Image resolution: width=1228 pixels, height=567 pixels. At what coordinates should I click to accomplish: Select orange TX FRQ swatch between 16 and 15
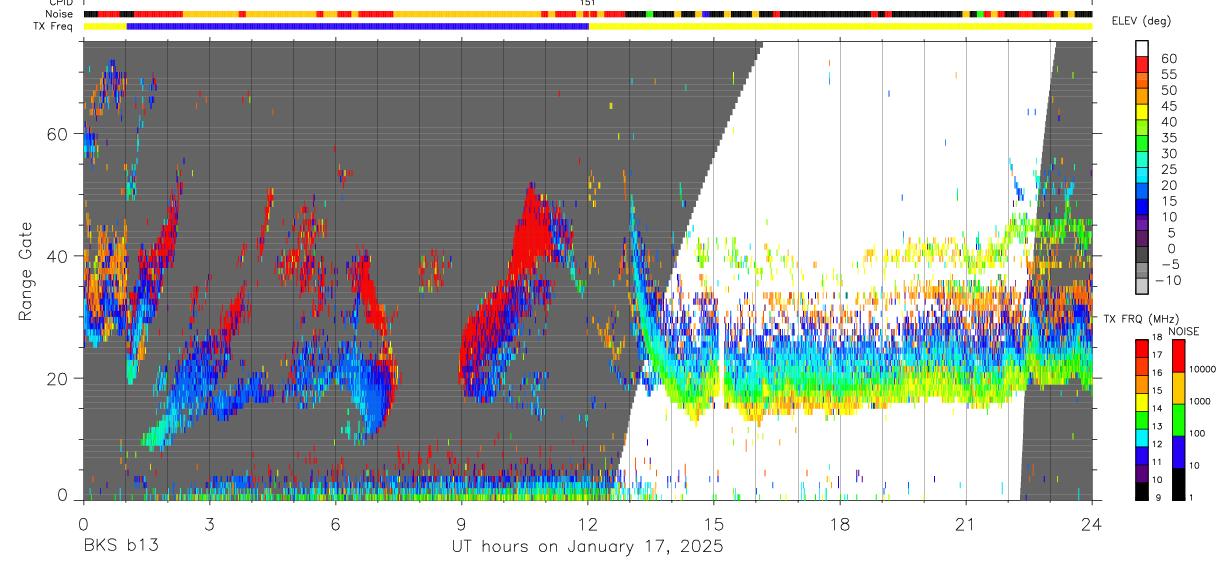click(x=1142, y=383)
